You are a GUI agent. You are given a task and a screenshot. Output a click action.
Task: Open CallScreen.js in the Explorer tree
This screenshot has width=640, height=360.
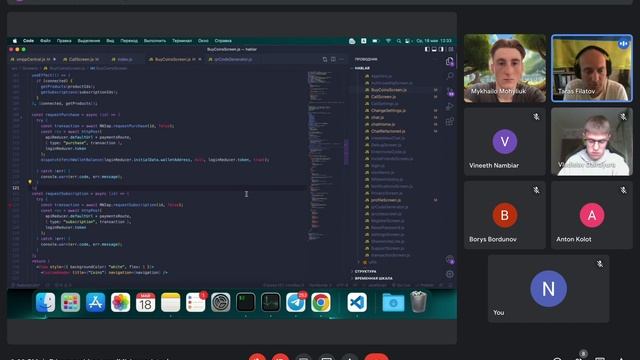[x=383, y=97]
